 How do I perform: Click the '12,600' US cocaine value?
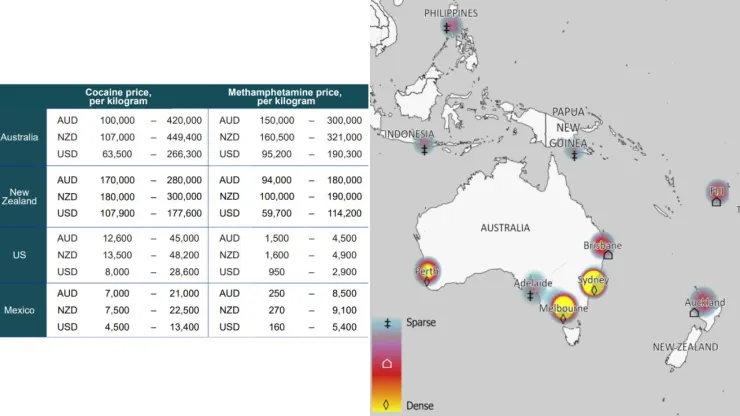(117, 238)
